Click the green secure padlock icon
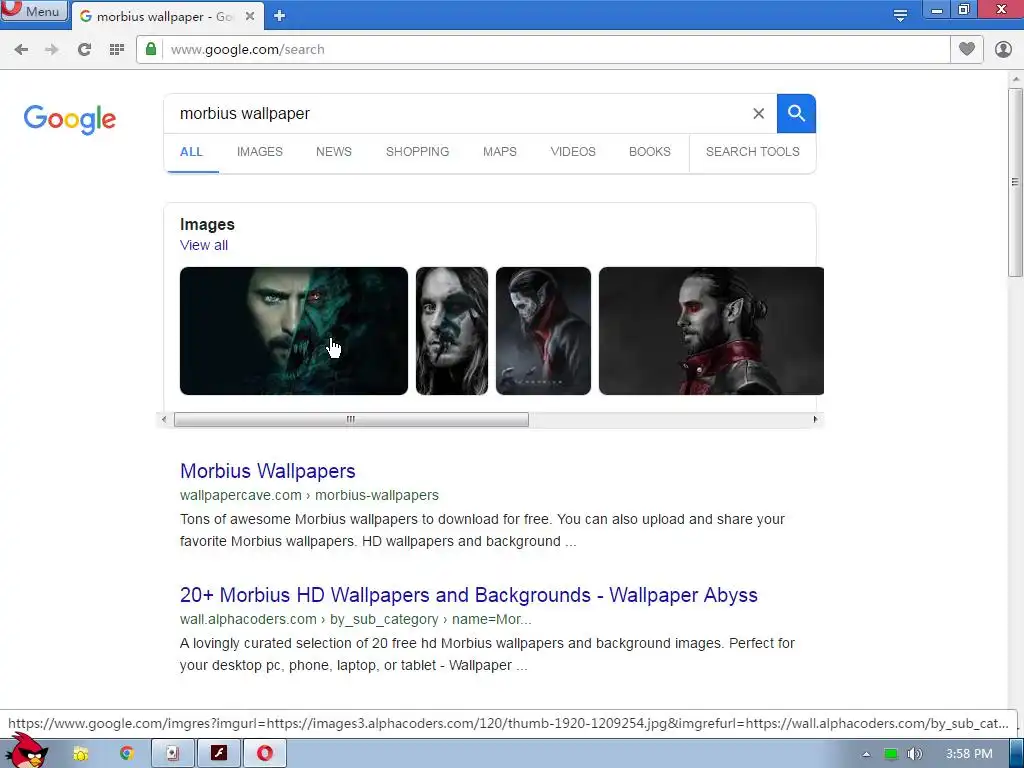 (151, 49)
